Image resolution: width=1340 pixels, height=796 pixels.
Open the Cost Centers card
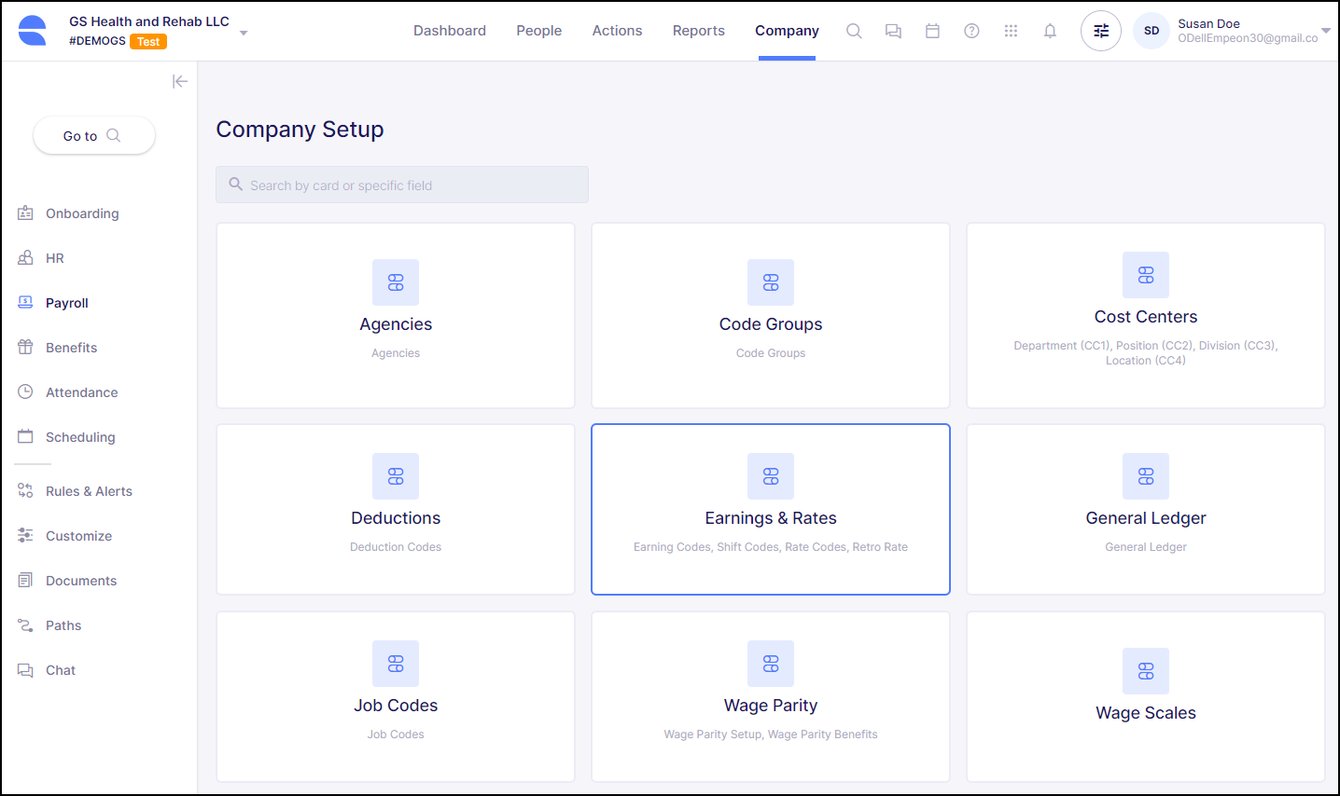1145,316
